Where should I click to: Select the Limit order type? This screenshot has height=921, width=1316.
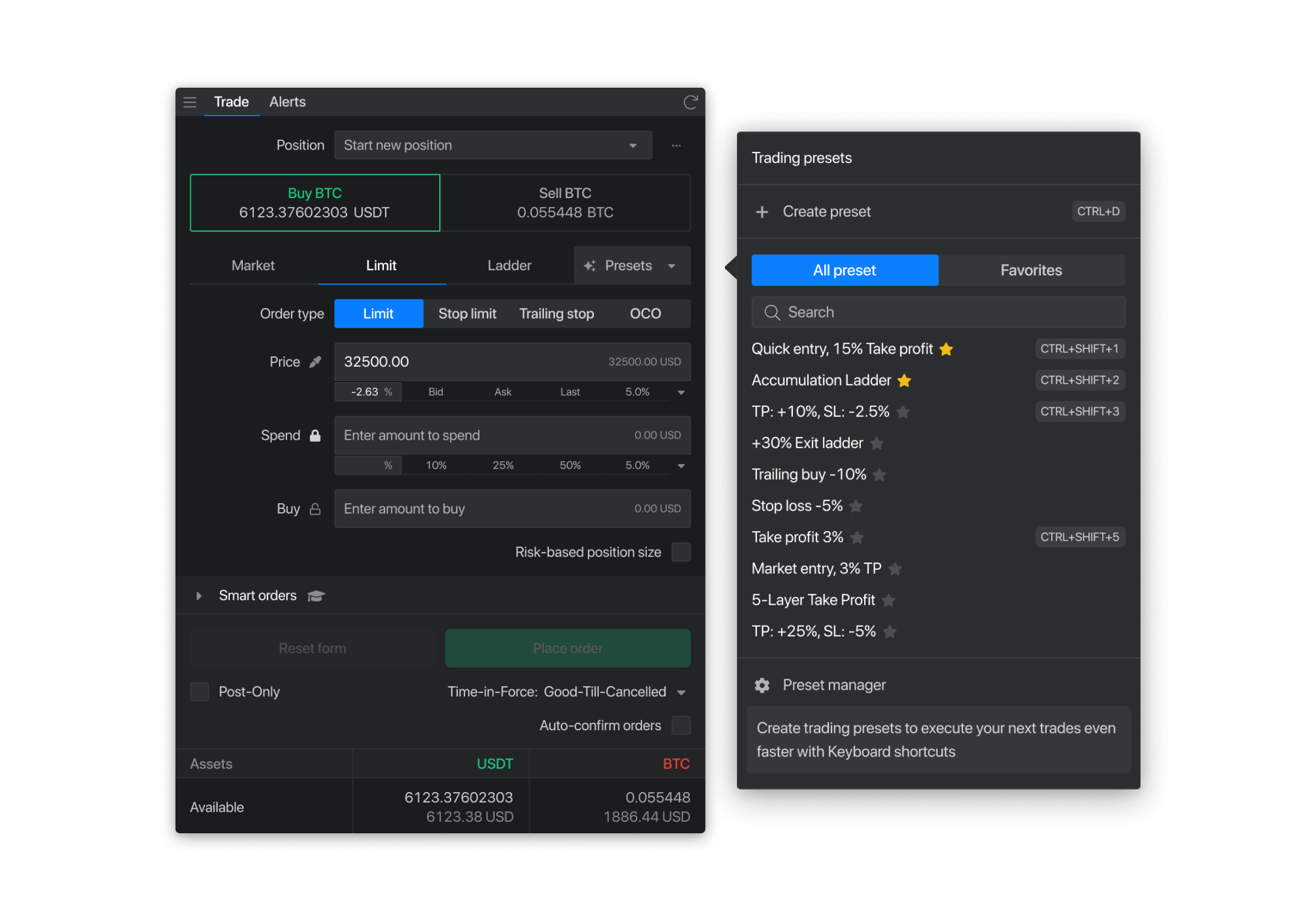coord(378,314)
